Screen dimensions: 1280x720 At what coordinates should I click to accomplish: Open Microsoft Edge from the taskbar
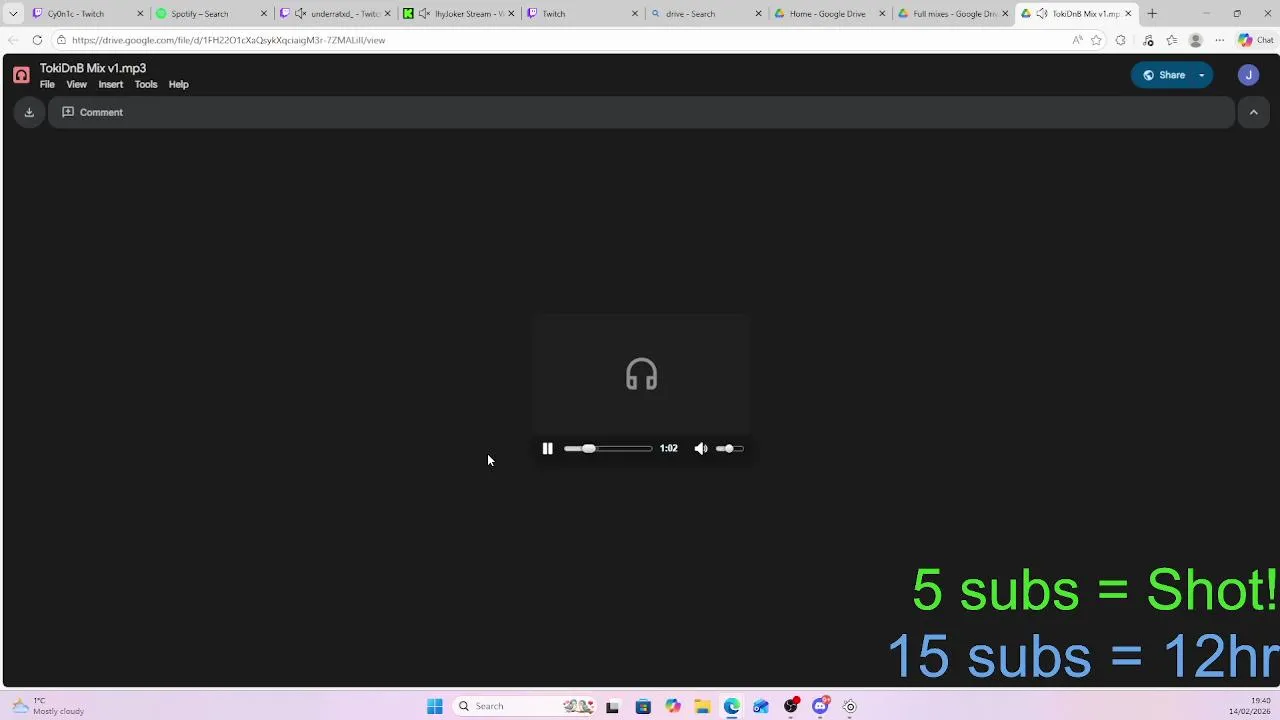tap(732, 706)
